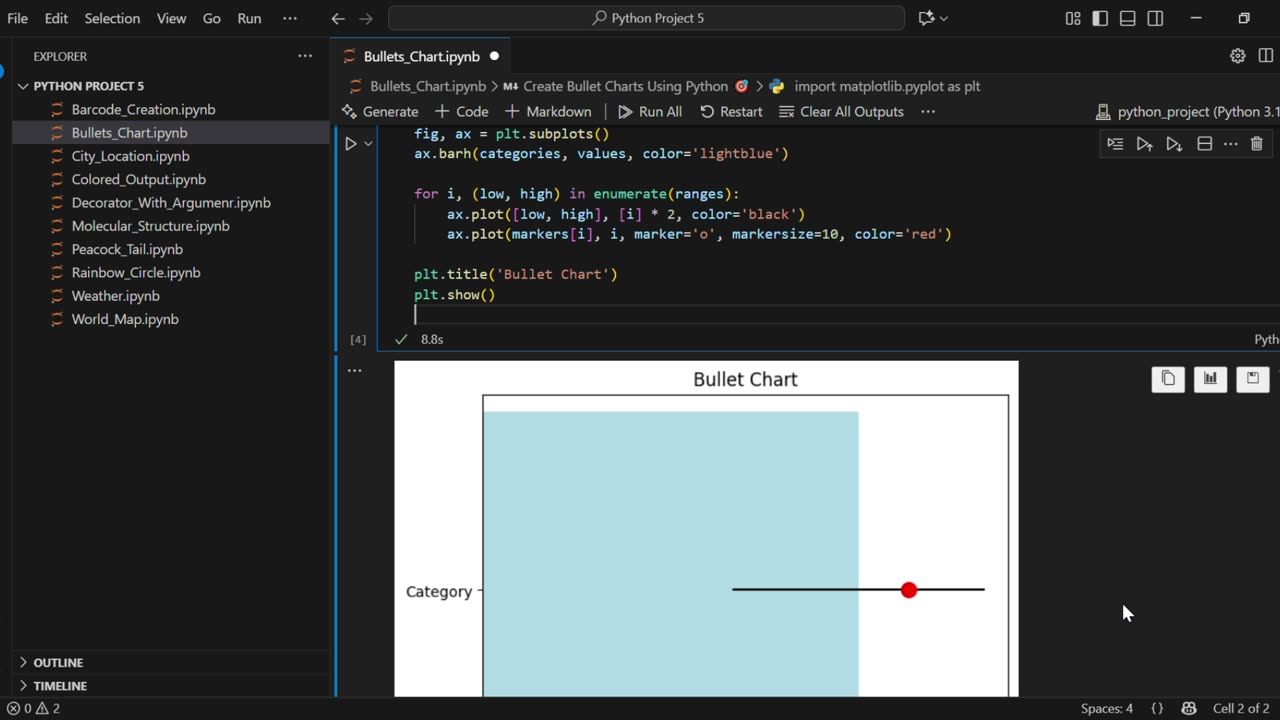Open World_Map.ipynb file

[125, 319]
